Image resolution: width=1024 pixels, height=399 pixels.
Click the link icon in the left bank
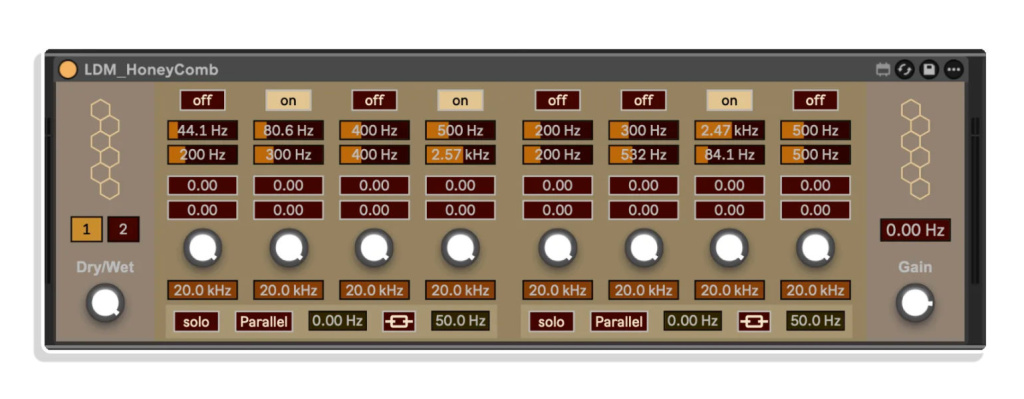[398, 321]
